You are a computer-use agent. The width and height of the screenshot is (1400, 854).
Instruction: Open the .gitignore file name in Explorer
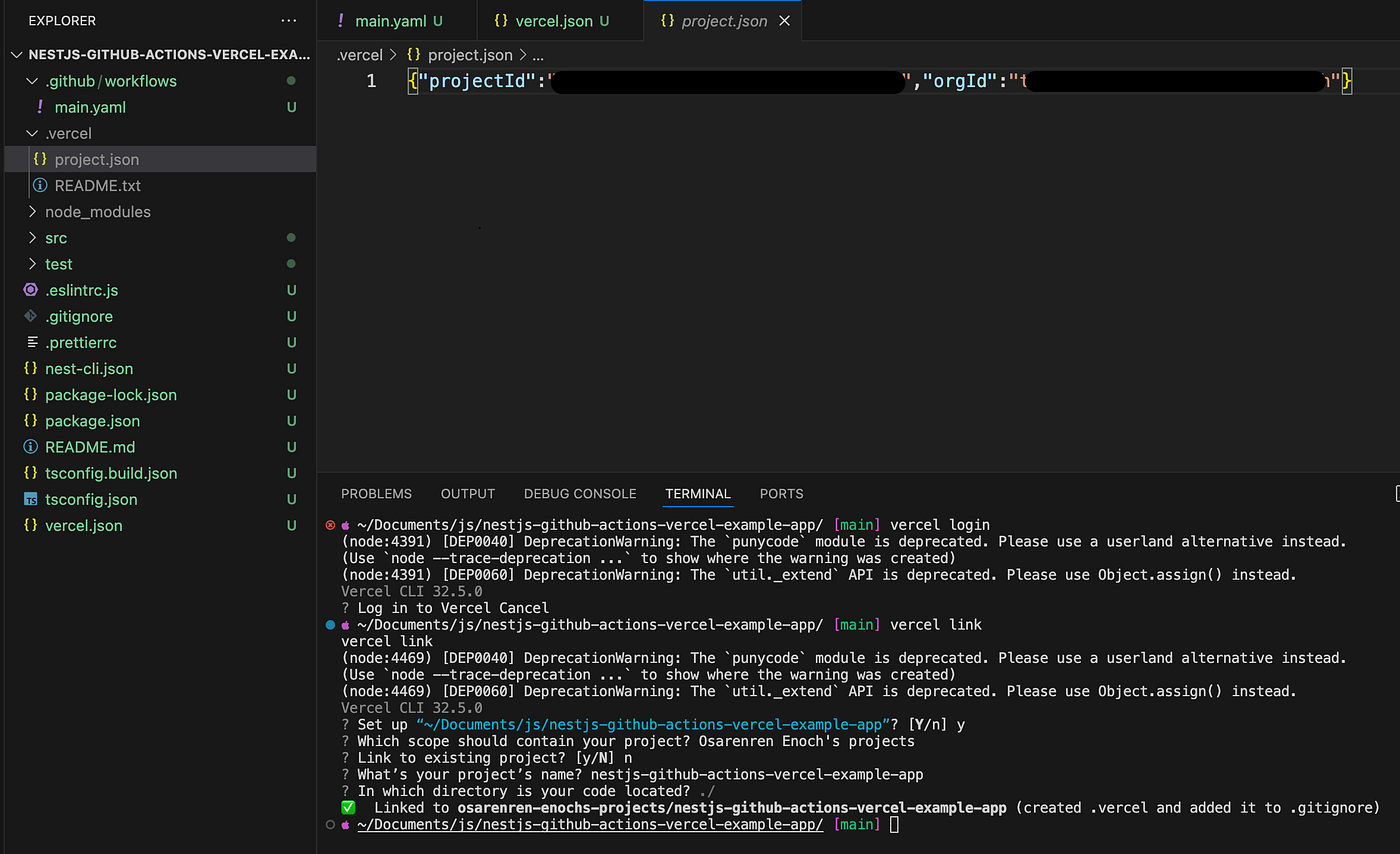79,316
